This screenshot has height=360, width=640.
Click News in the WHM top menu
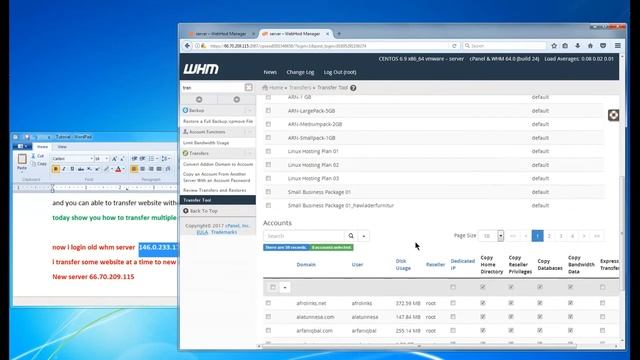pos(270,72)
